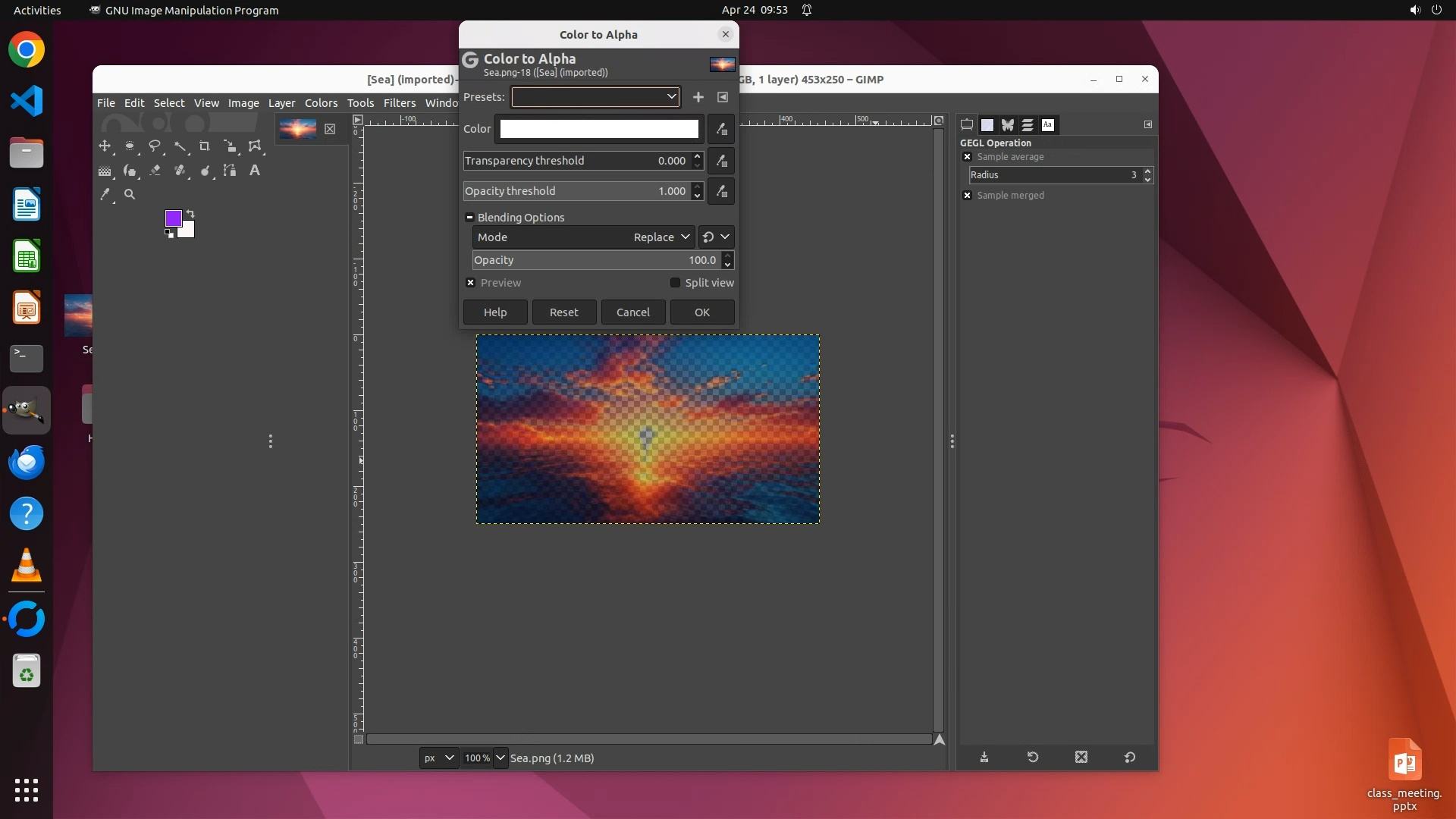Collapse the Blending Options expander

tap(469, 218)
